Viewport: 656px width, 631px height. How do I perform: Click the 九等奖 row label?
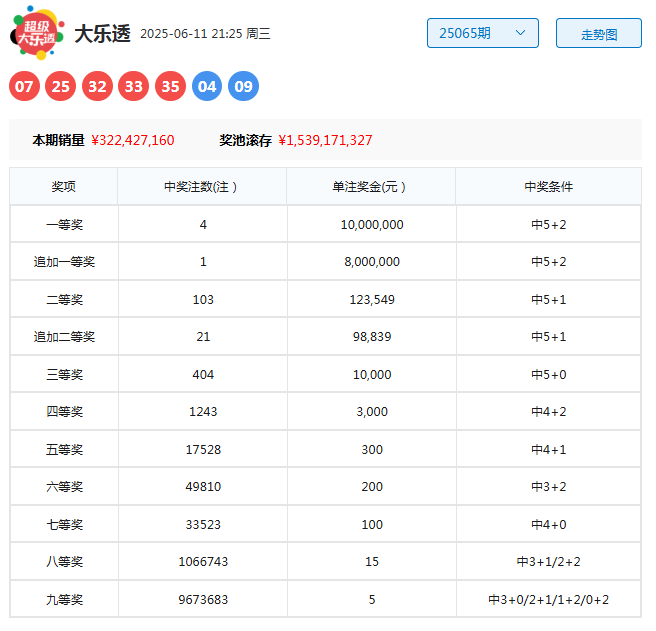(x=64, y=600)
